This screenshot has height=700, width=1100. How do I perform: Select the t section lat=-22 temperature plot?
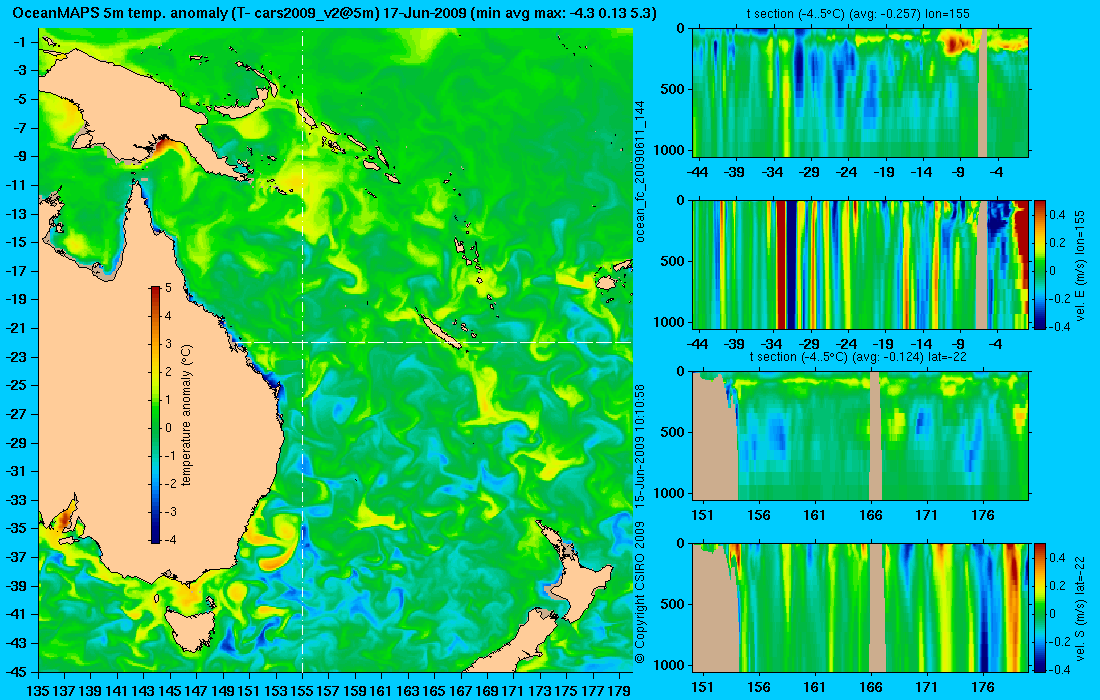click(x=861, y=436)
